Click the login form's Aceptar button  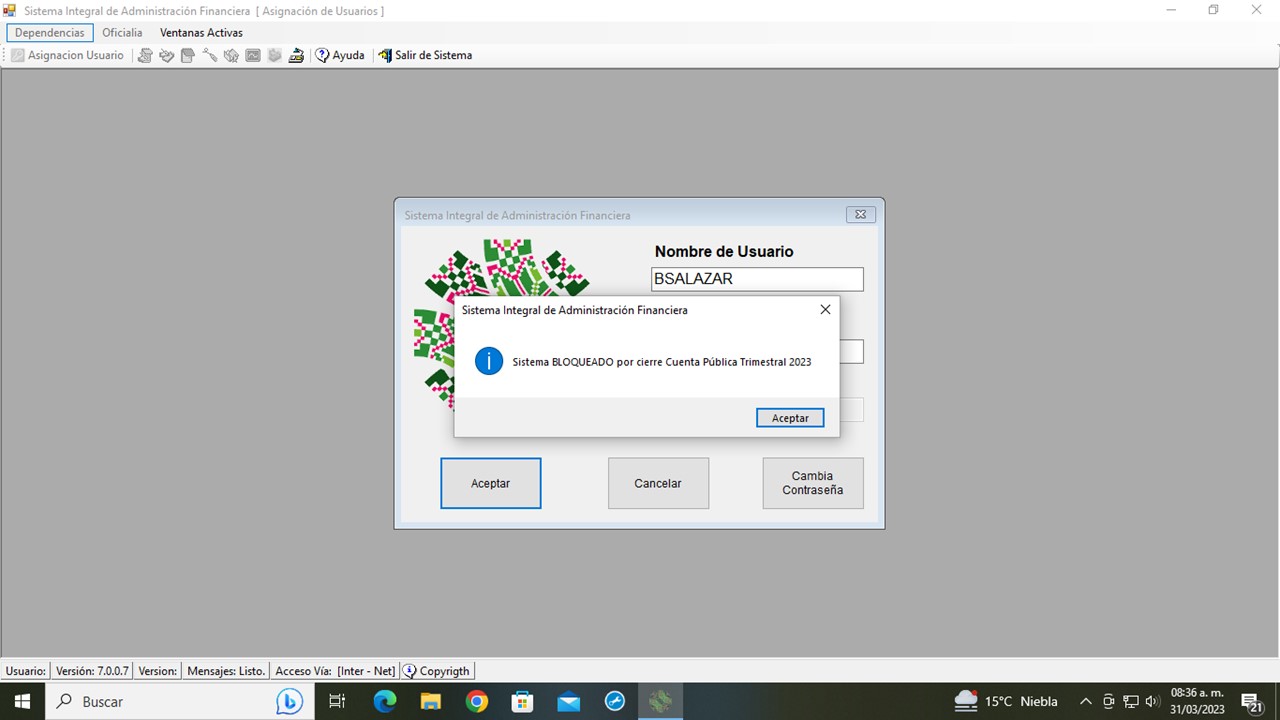pyautogui.click(x=490, y=483)
